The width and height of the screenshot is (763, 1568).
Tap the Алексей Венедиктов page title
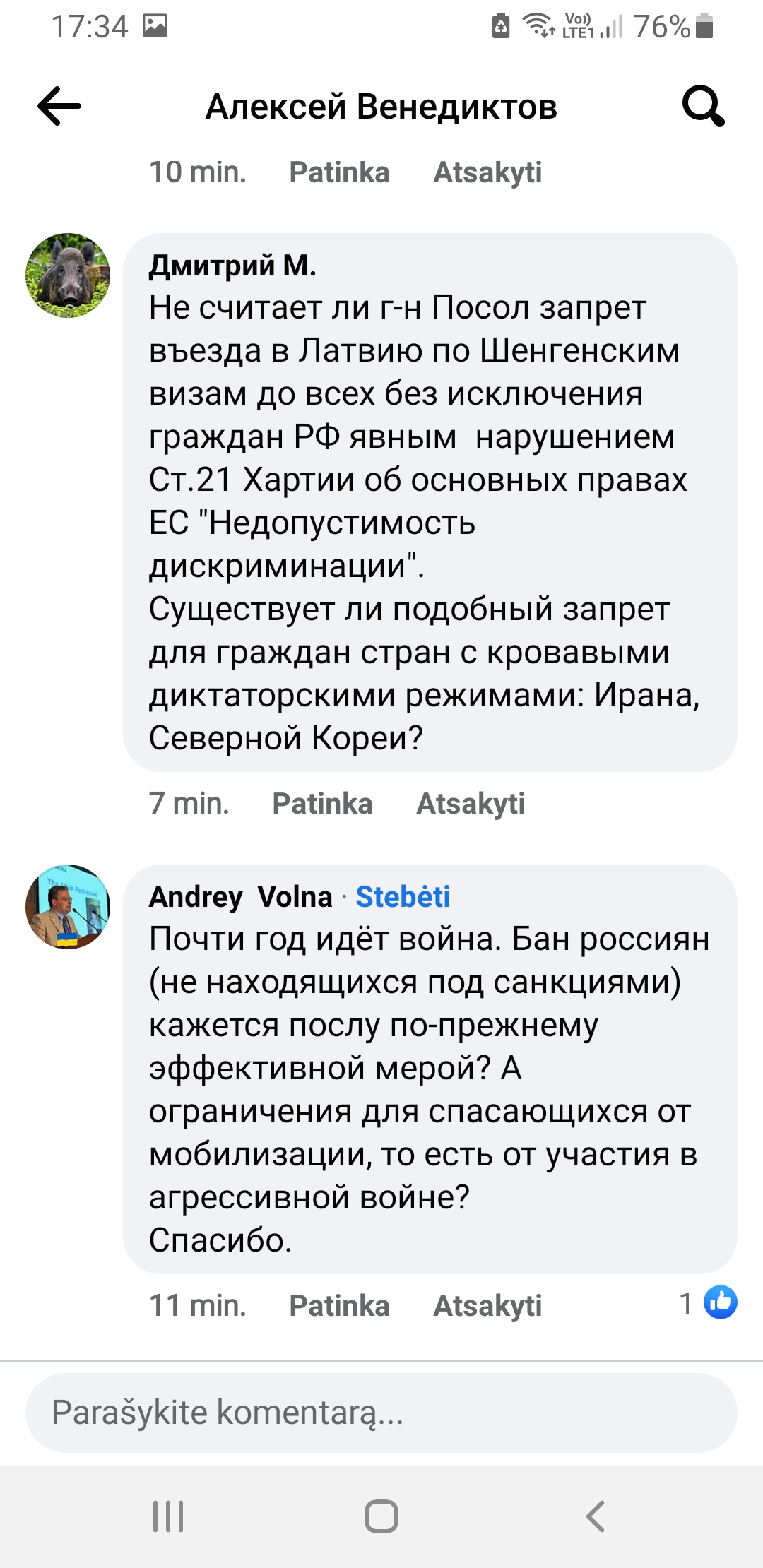[381, 107]
